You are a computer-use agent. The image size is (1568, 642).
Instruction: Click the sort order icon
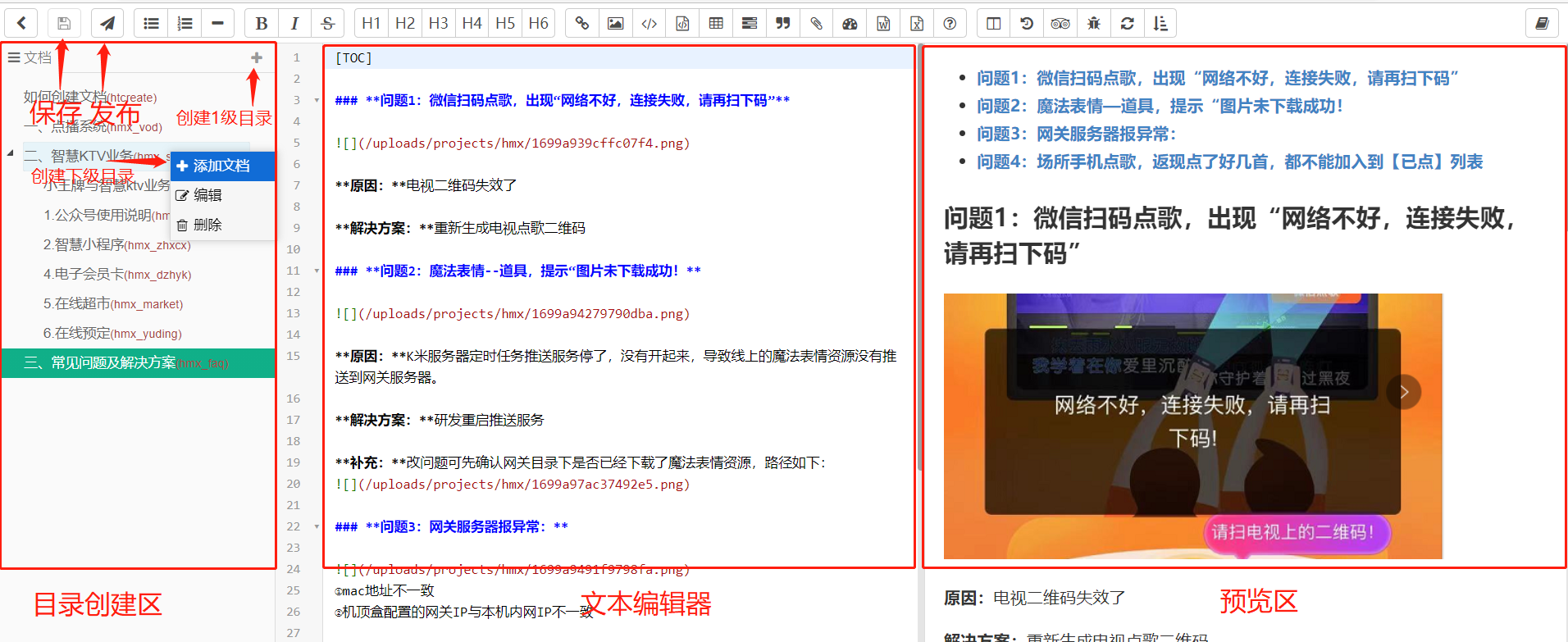[x=1160, y=23]
